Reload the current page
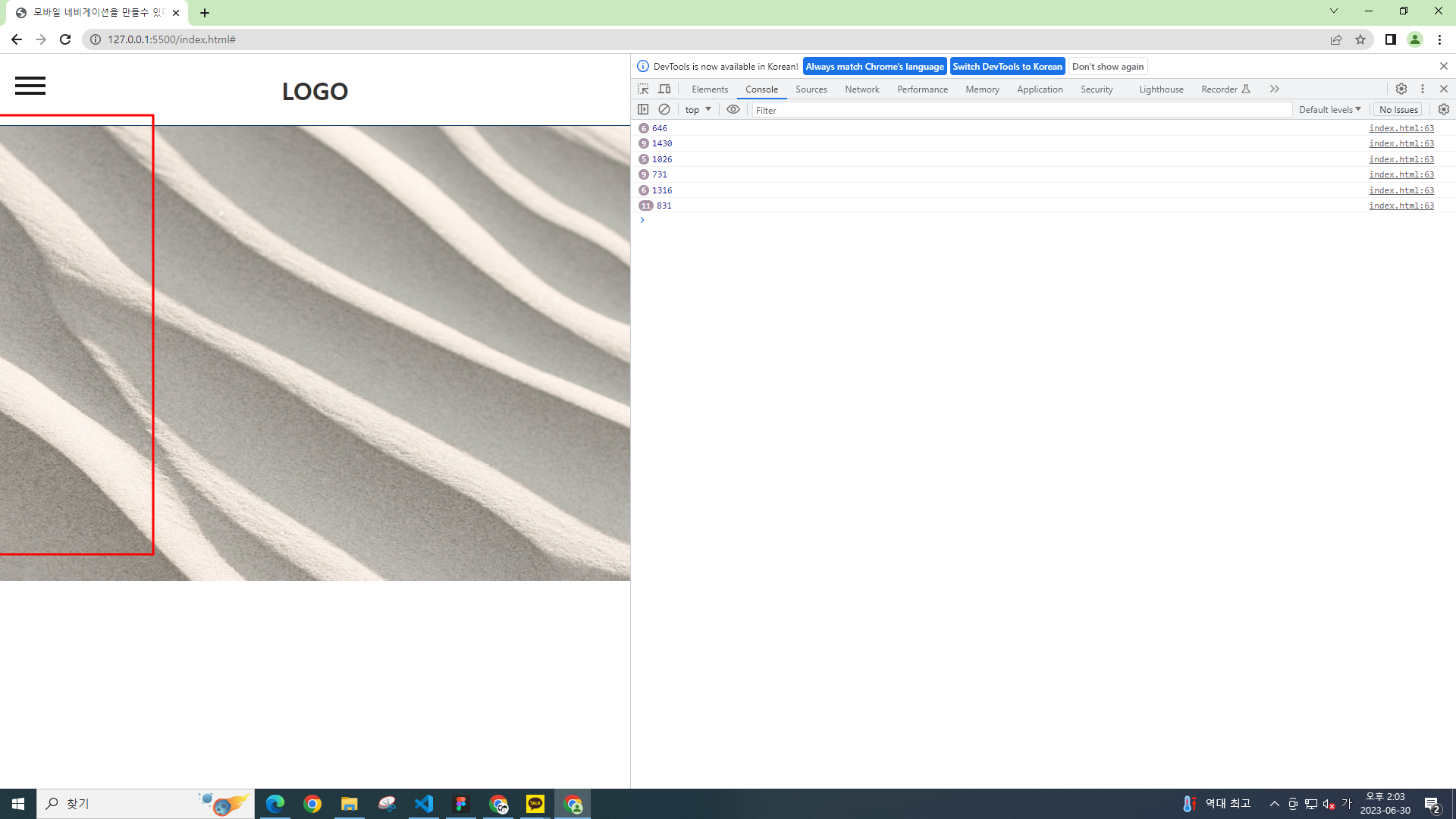The image size is (1456, 819). [65, 39]
